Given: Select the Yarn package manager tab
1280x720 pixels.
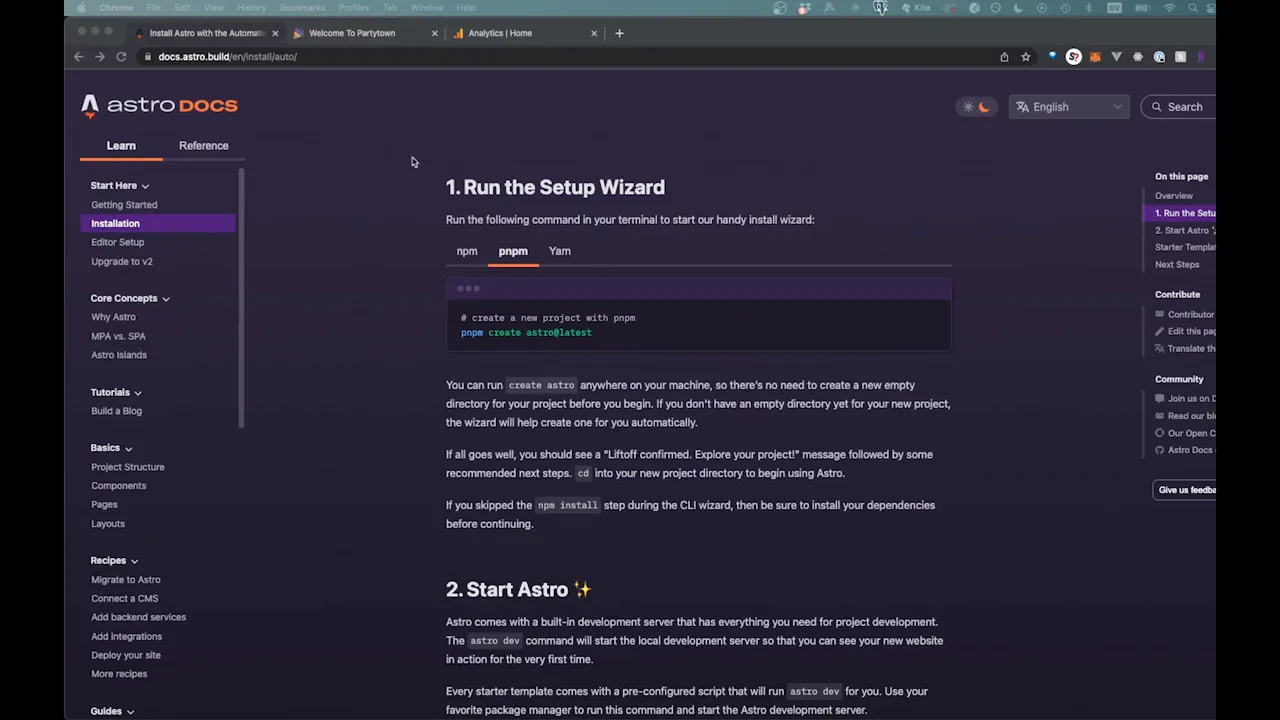Looking at the screenshot, I should tap(560, 252).
